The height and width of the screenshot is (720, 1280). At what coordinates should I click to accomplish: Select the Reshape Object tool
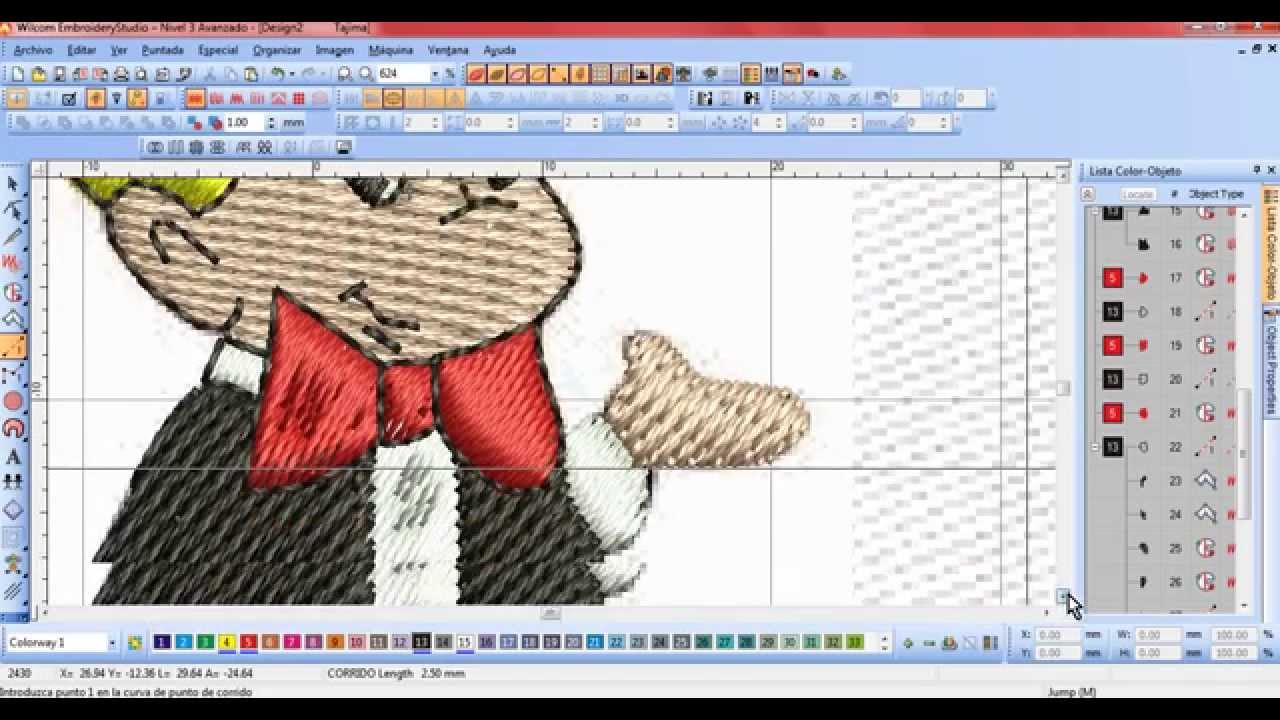click(x=13, y=210)
